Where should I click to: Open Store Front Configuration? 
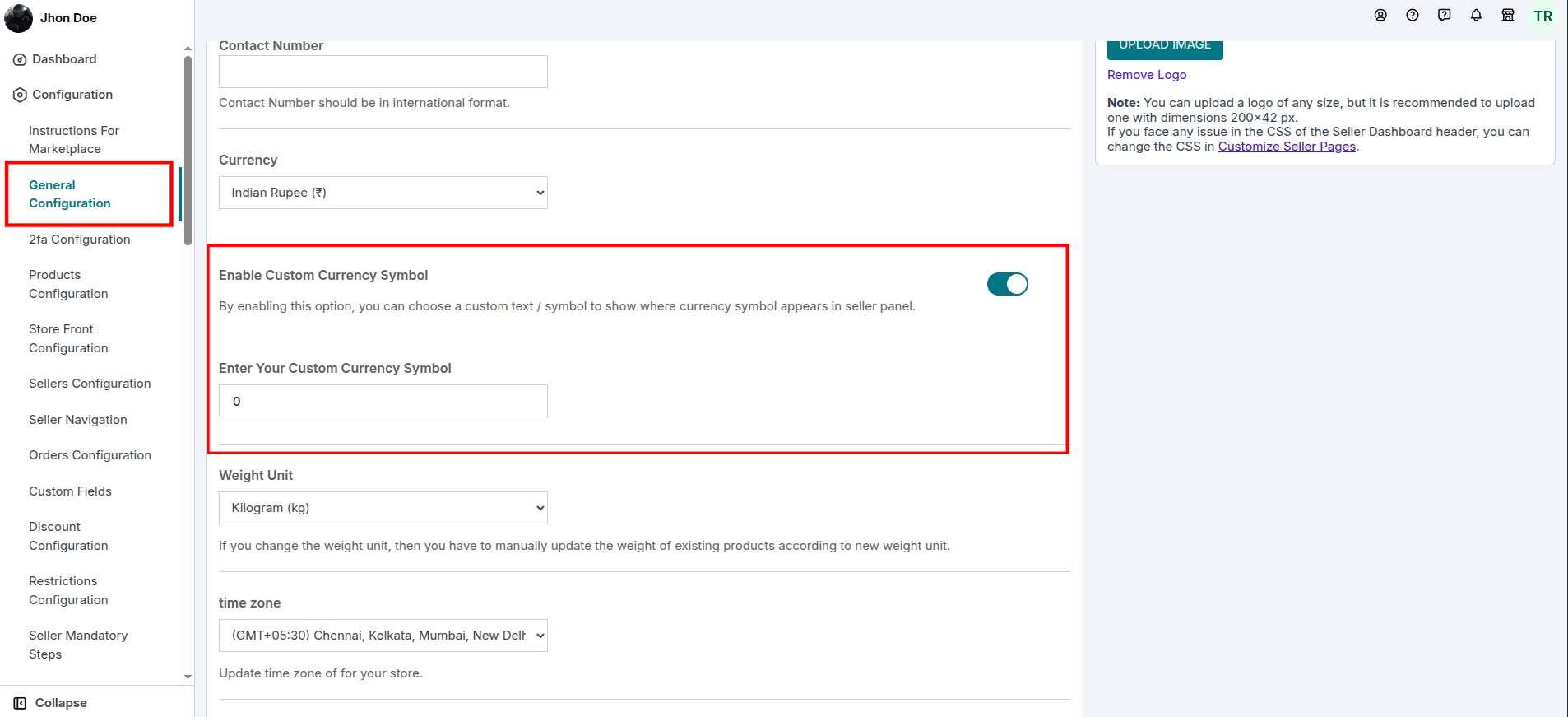click(x=68, y=338)
